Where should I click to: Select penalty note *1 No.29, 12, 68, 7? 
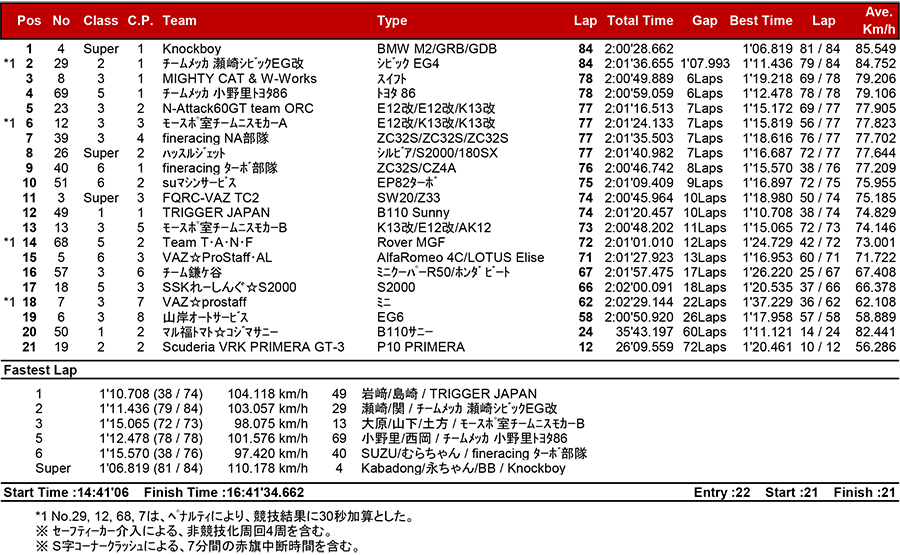coord(224,517)
